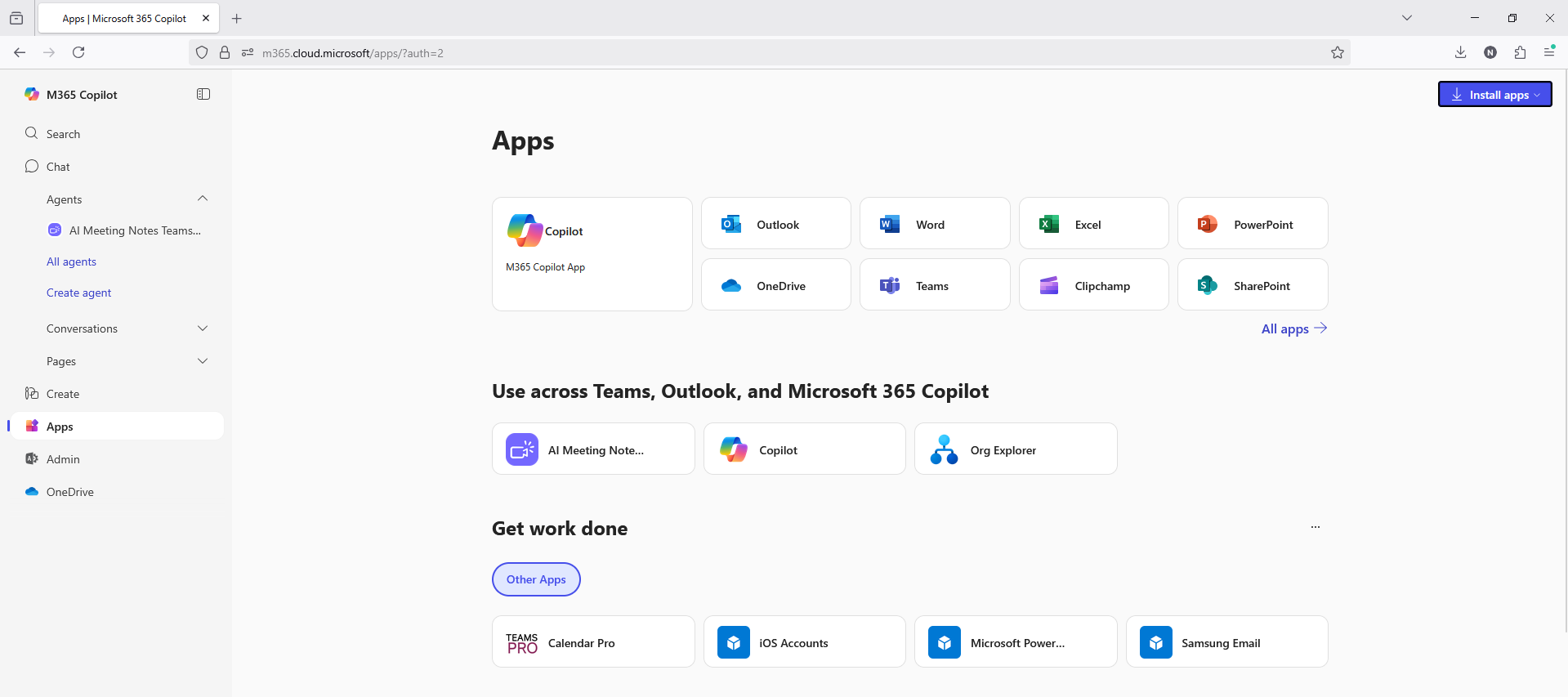Open a new browser tab
The width and height of the screenshot is (1568, 697).
237,18
